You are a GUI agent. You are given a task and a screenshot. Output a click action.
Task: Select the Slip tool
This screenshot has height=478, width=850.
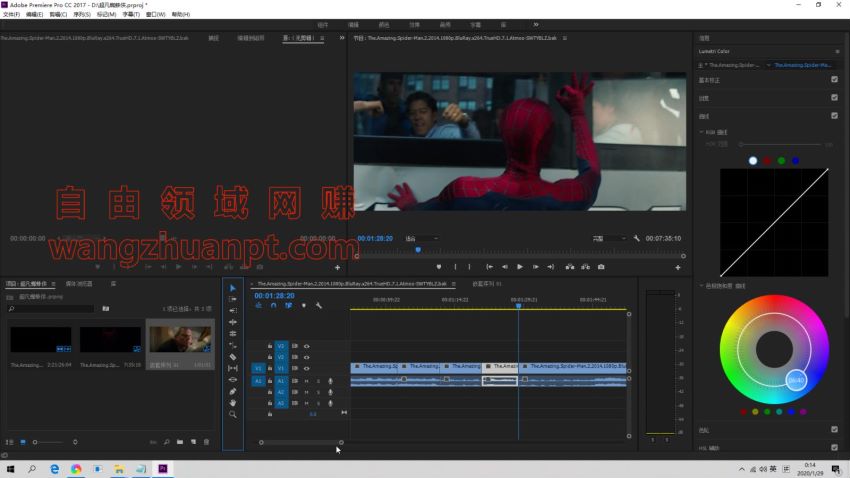(x=233, y=369)
